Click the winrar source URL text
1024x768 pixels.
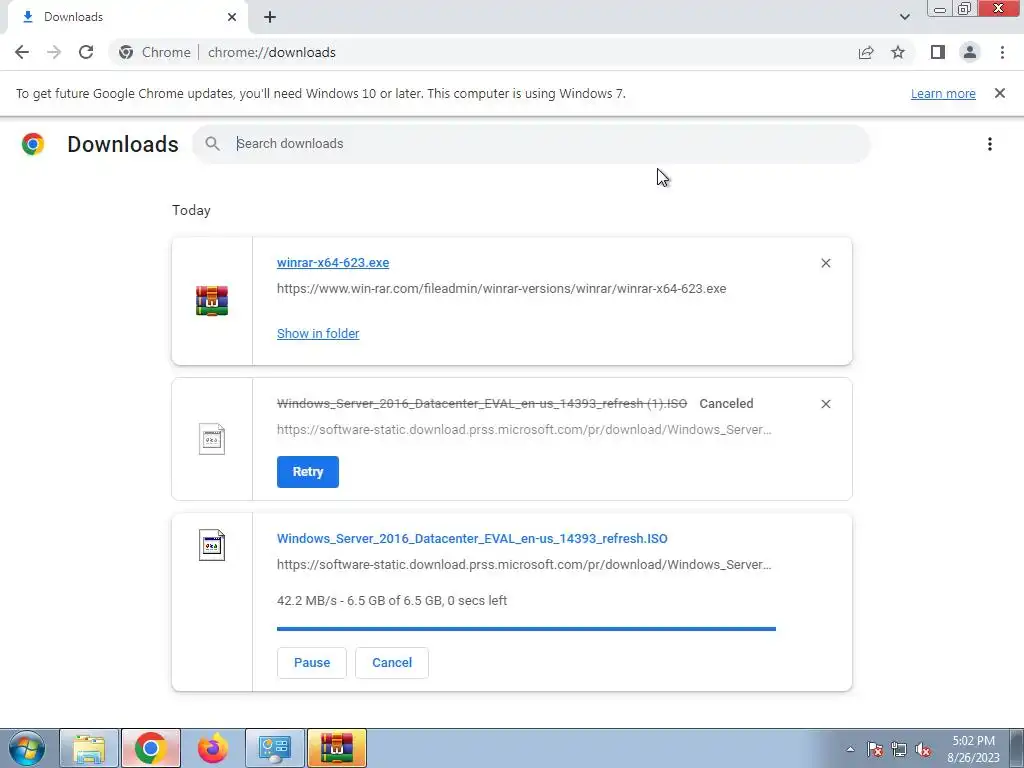pos(502,289)
